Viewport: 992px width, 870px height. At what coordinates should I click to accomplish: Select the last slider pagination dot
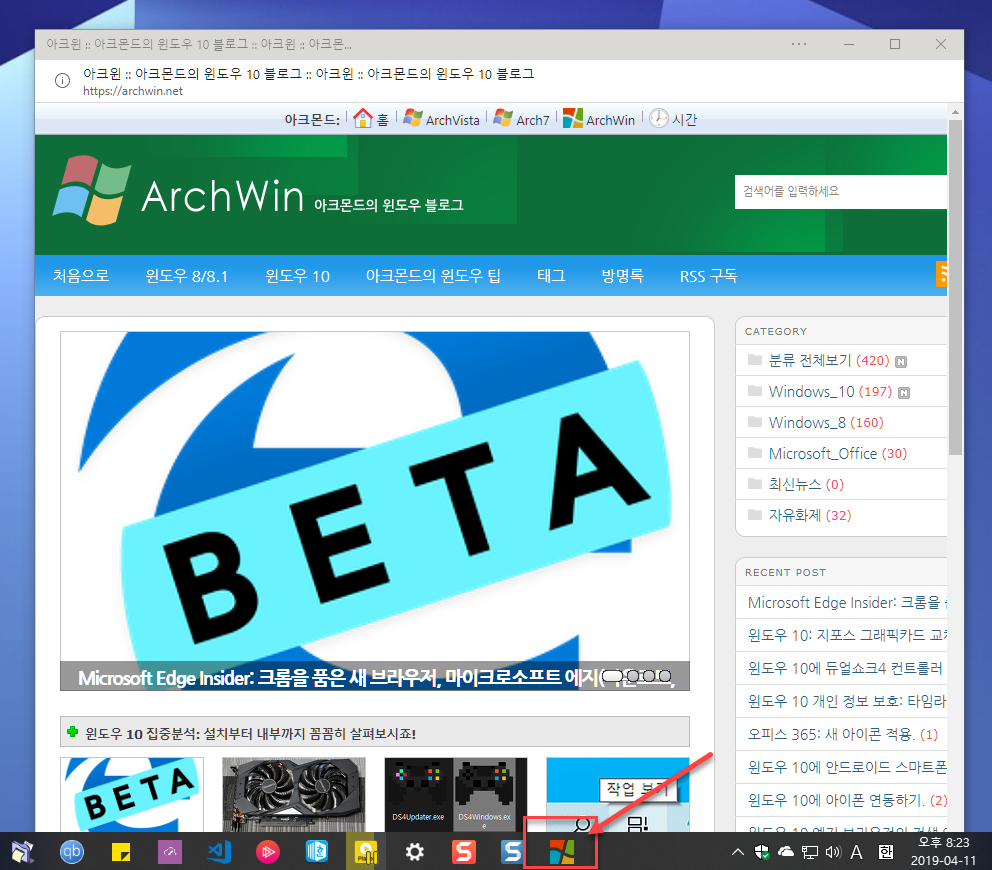(x=665, y=676)
